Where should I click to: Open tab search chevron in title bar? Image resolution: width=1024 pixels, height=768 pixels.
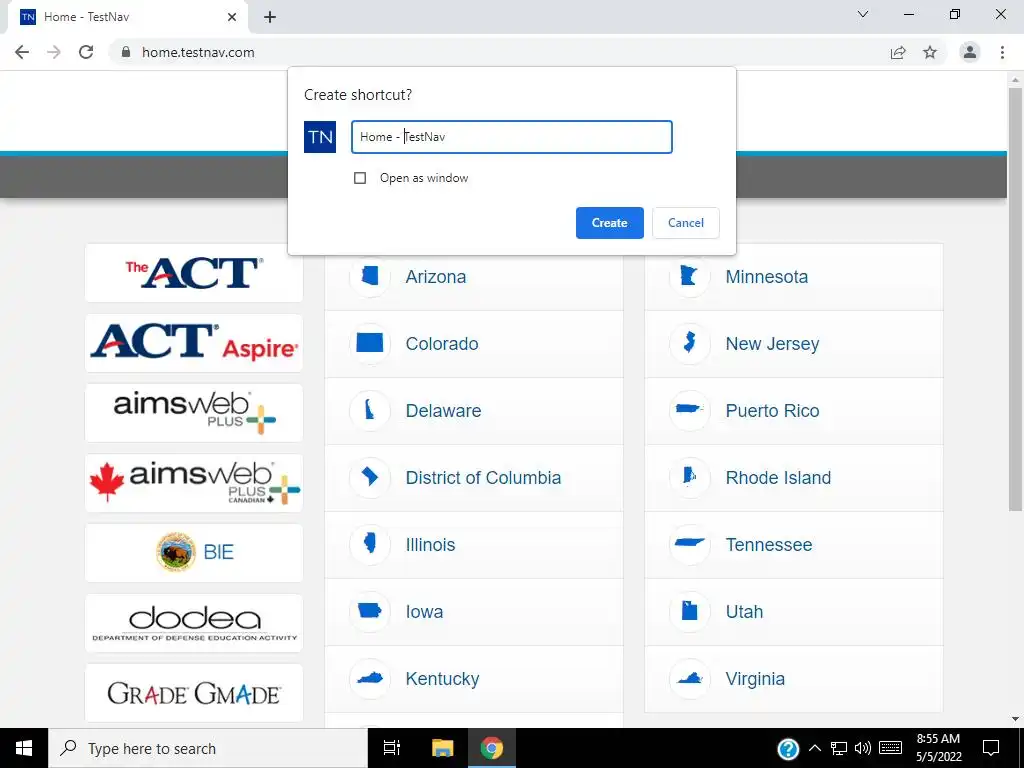coord(863,14)
